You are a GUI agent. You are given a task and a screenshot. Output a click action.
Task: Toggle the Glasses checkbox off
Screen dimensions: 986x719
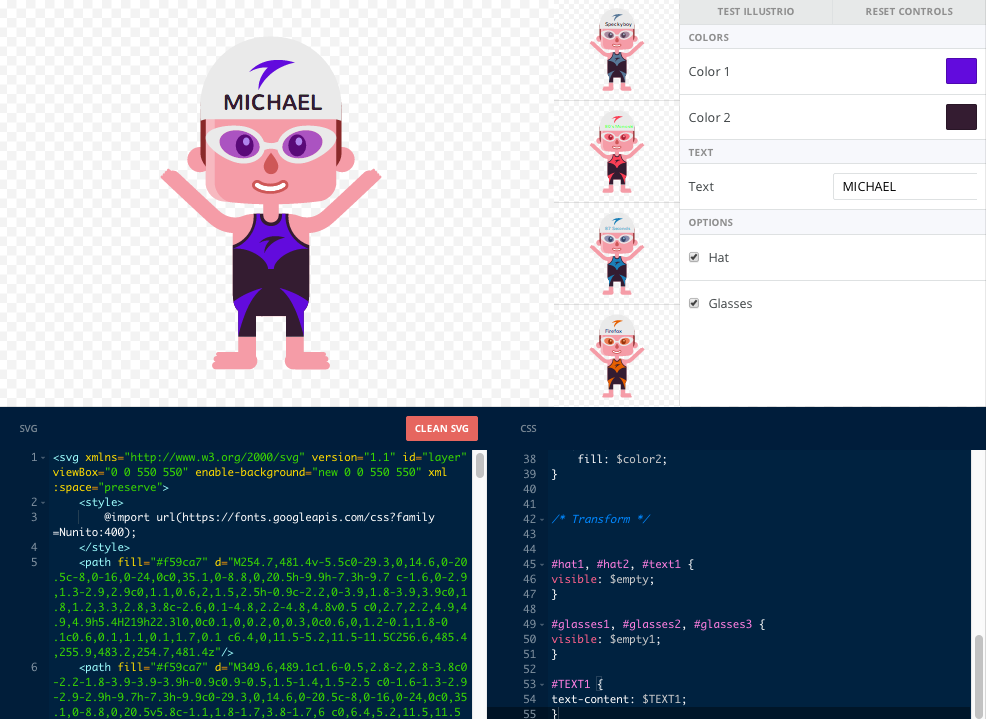[694, 303]
